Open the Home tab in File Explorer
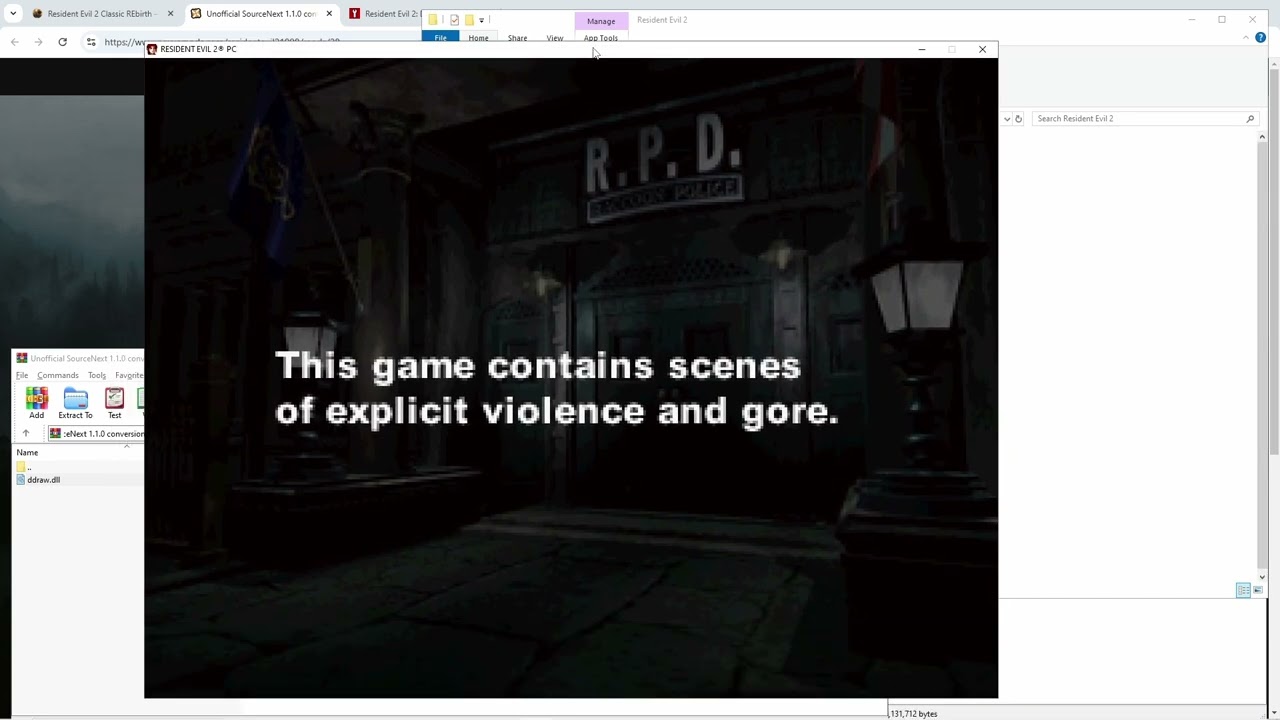1280x720 pixels. coord(478,38)
